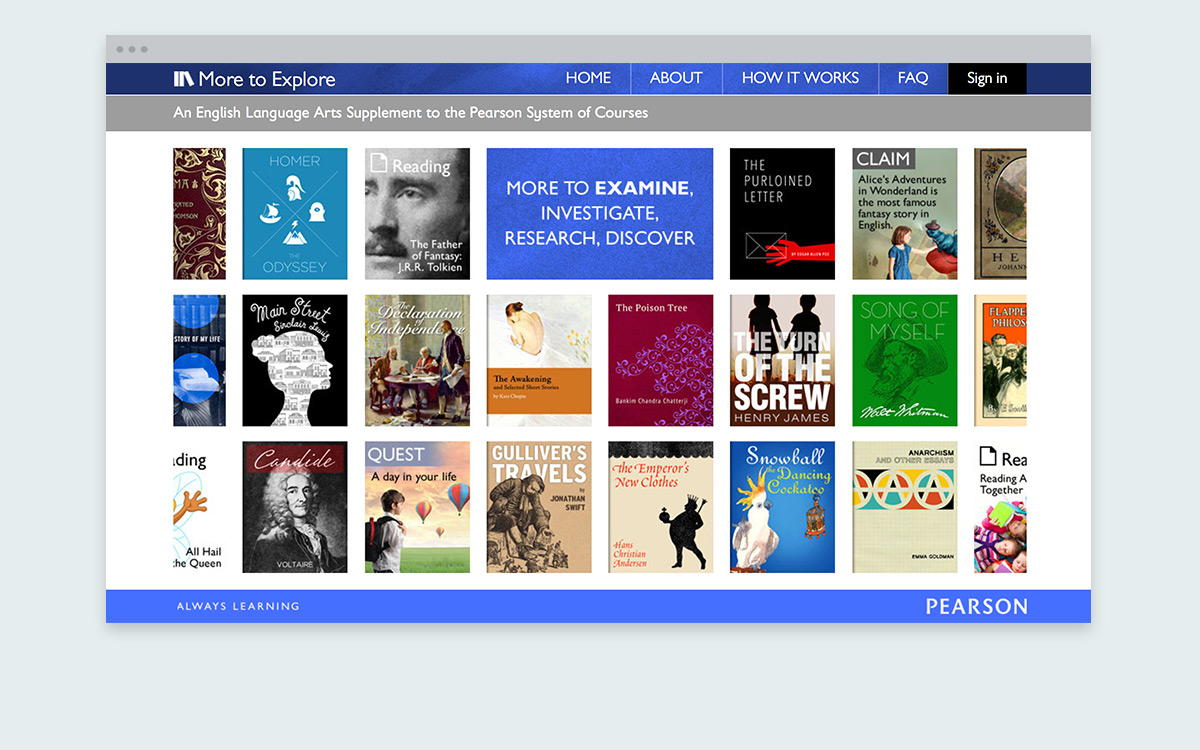Screen dimensions: 1200x750
Task: Click the document icon on Tolkien Reading tile
Action: coord(379,163)
